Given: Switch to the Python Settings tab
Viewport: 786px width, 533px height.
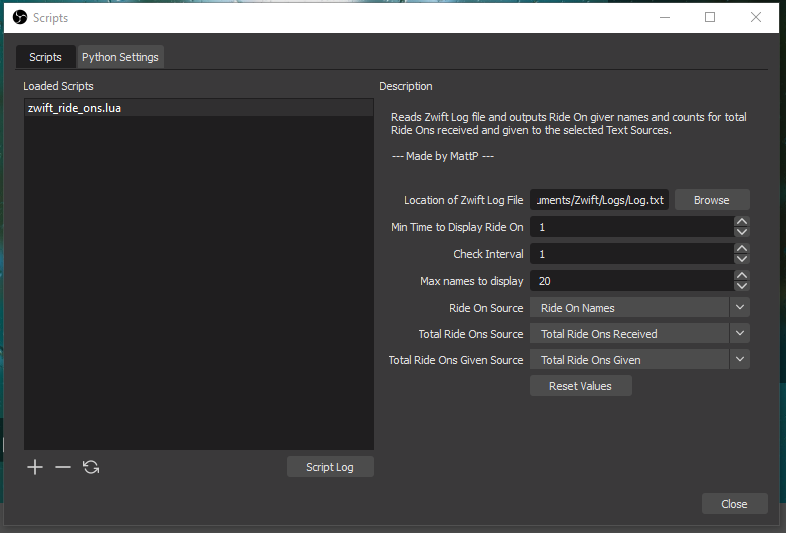Looking at the screenshot, I should coord(120,57).
